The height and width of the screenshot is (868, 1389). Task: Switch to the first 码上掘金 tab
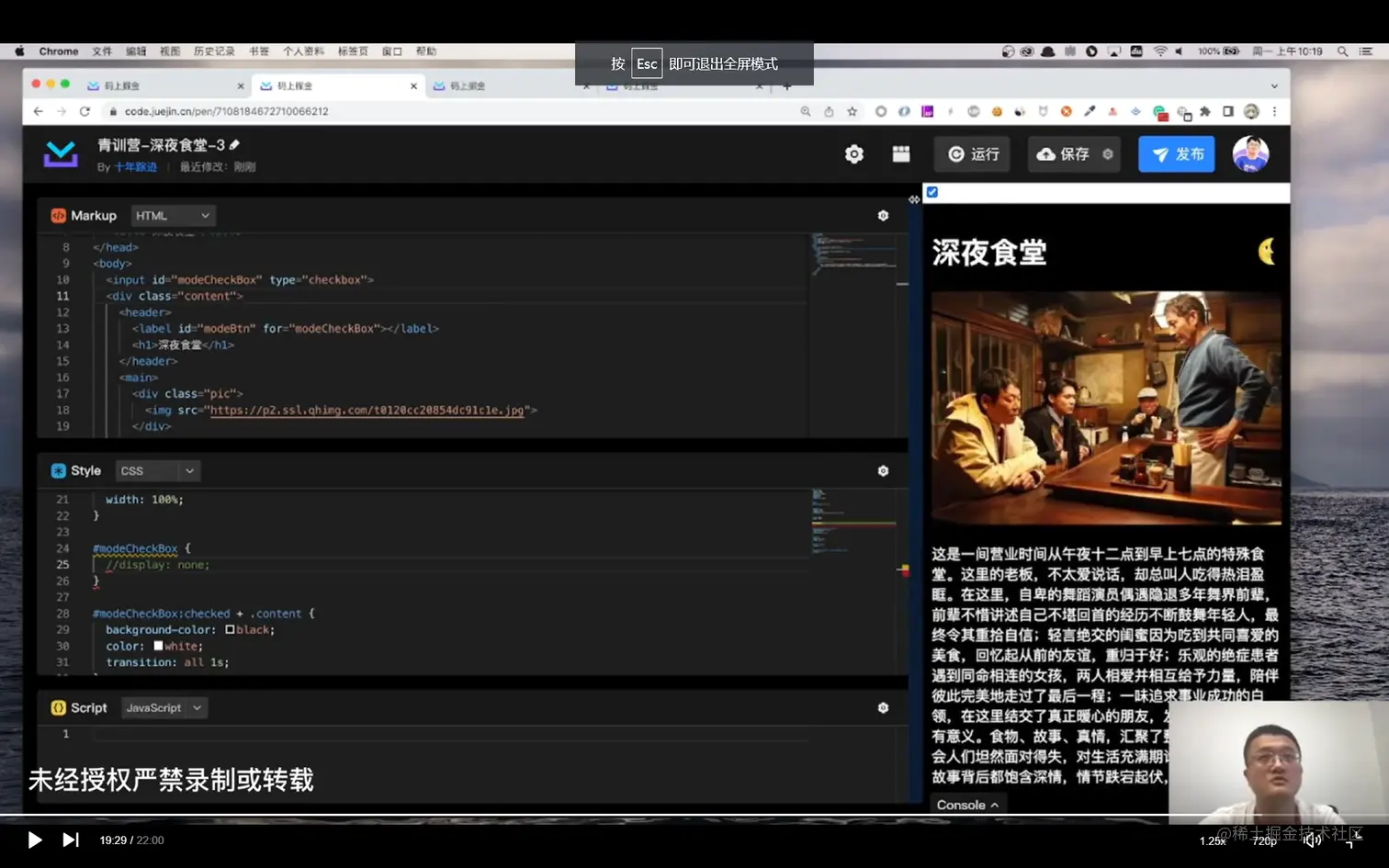pos(165,85)
